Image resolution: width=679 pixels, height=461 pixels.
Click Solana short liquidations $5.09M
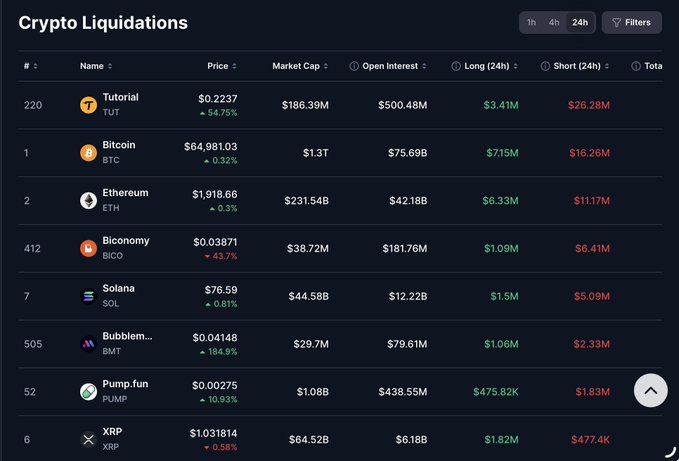(592, 297)
